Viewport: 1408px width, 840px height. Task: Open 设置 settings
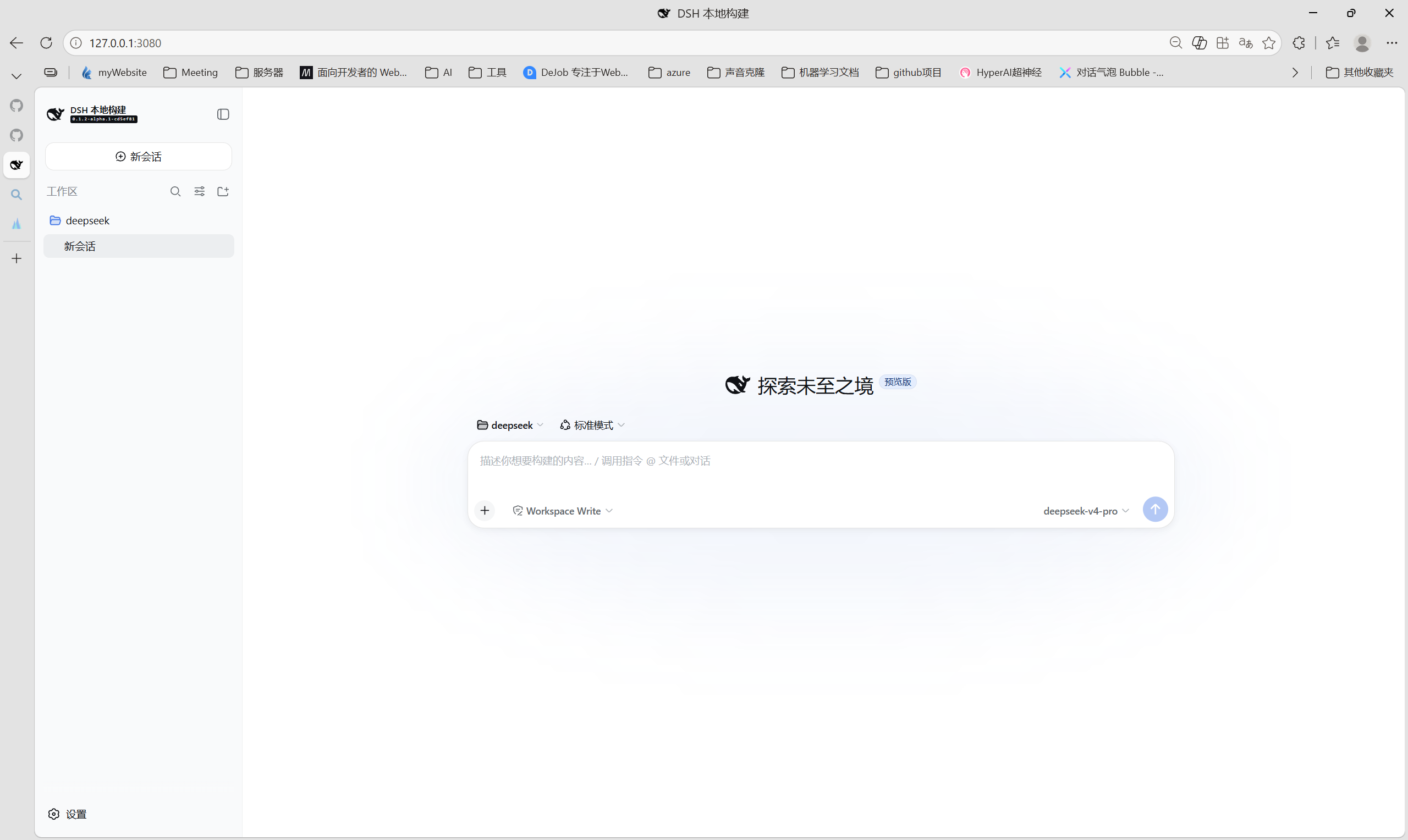click(67, 814)
